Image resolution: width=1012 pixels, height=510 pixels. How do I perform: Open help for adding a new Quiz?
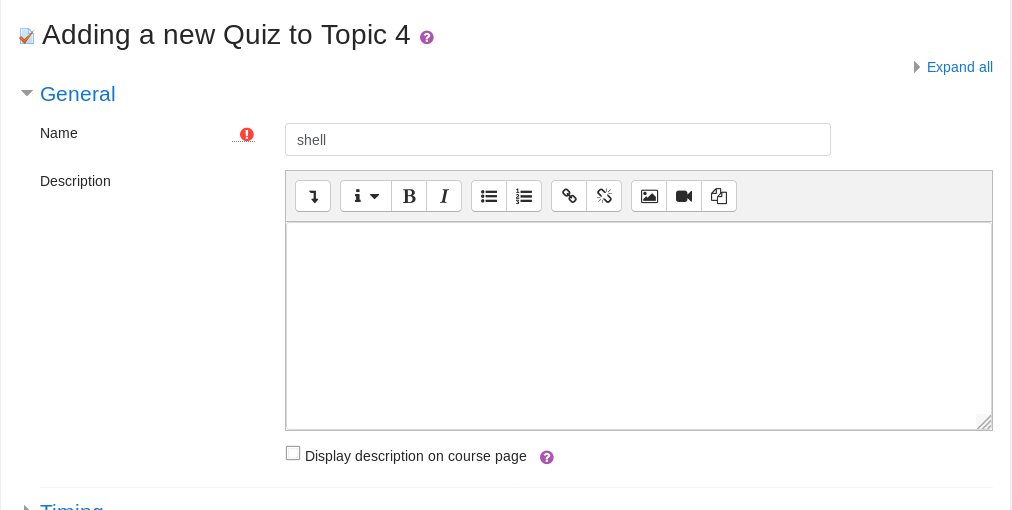click(427, 37)
